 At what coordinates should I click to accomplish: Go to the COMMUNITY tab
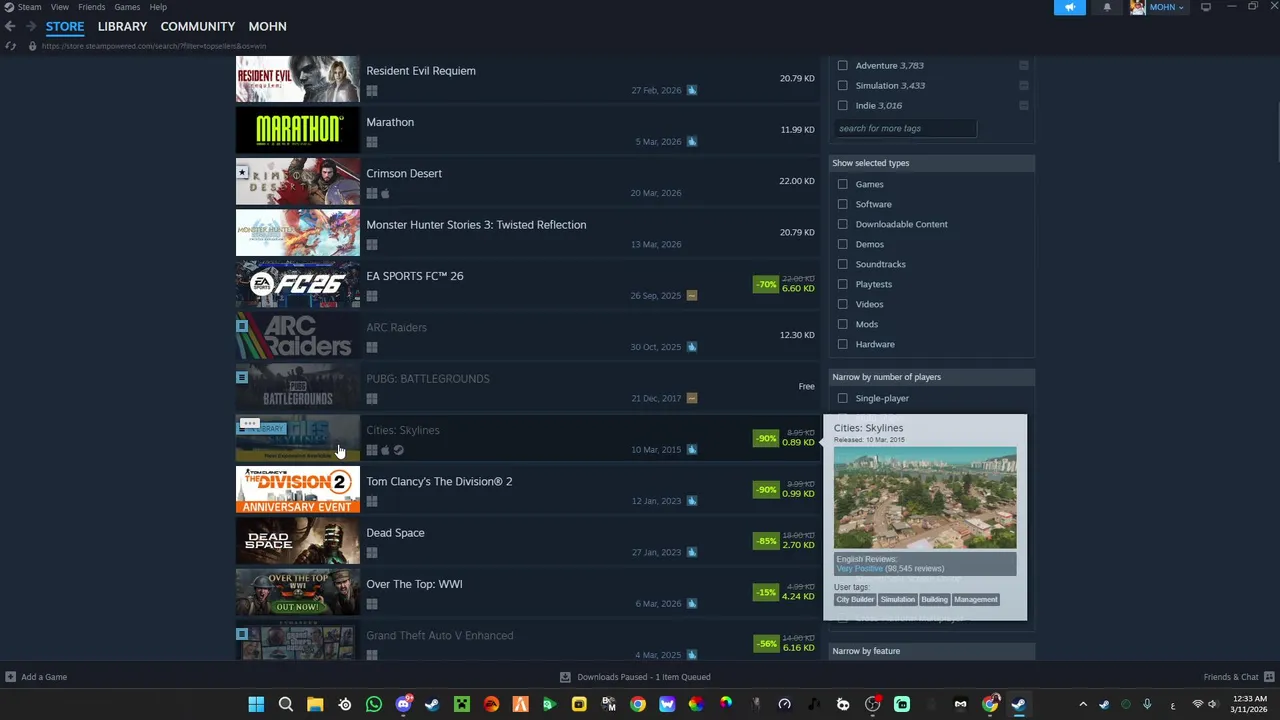(x=198, y=26)
